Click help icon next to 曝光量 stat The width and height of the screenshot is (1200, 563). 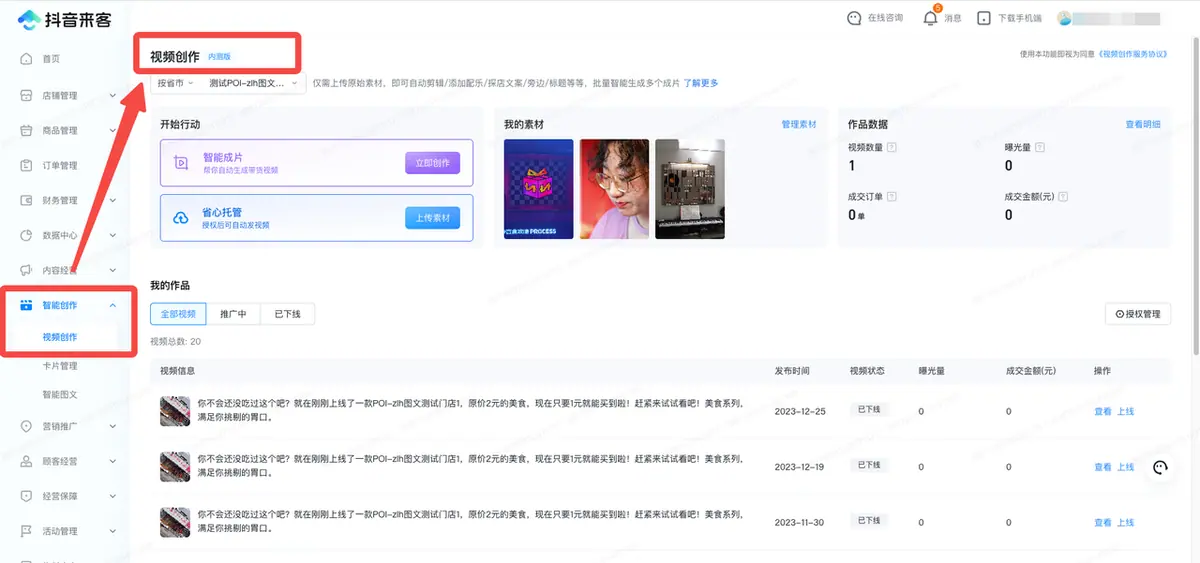click(x=1040, y=148)
